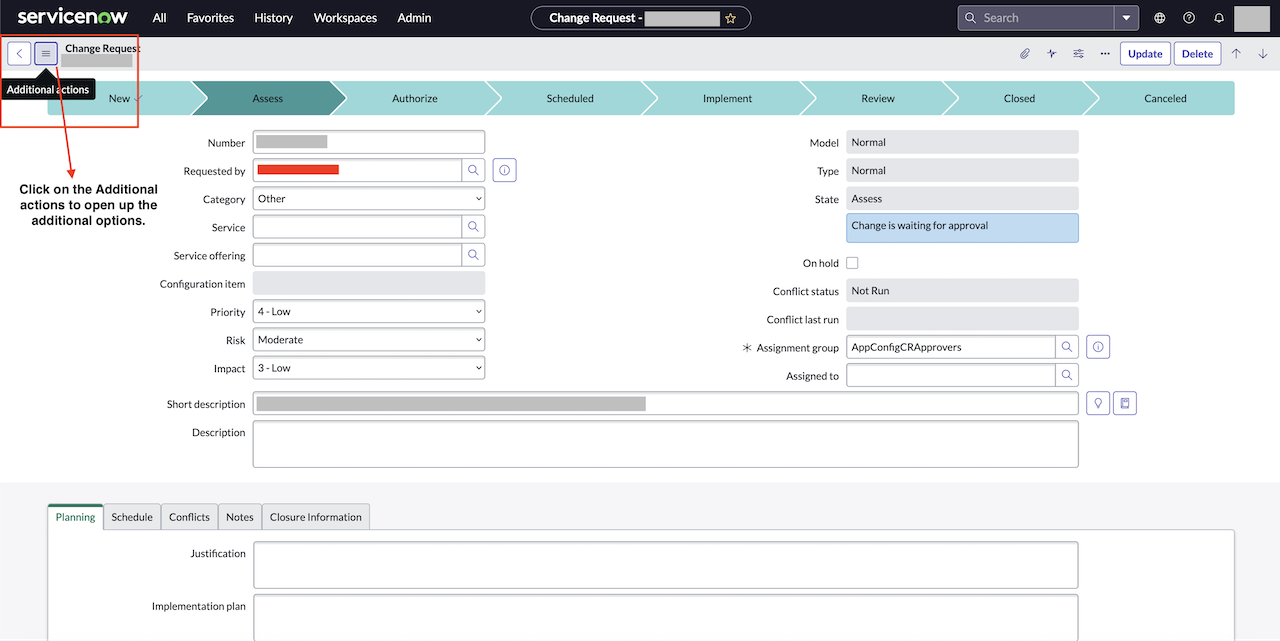Open the personalize form sliders icon
The image size is (1280, 641).
(x=1078, y=53)
